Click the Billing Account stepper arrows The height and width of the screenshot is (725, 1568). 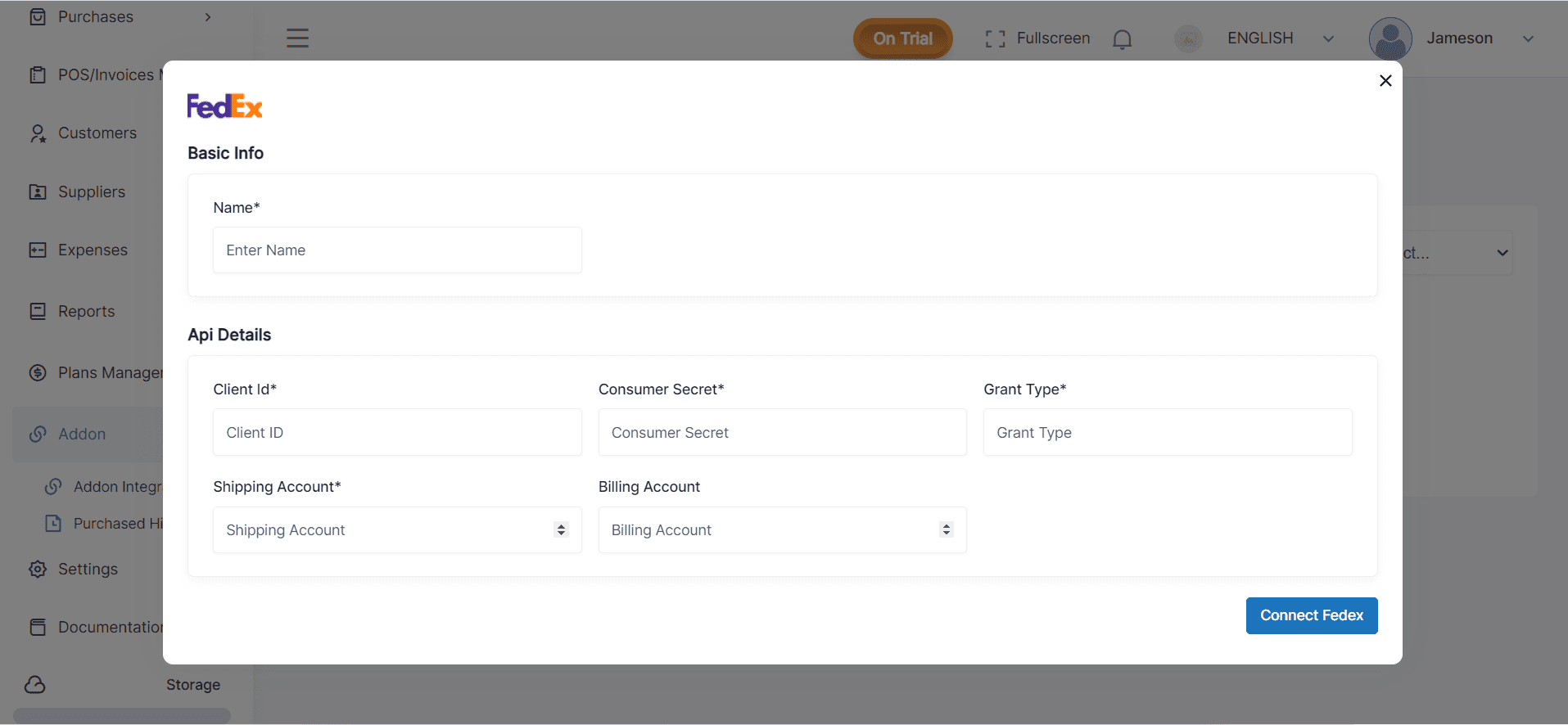947,530
